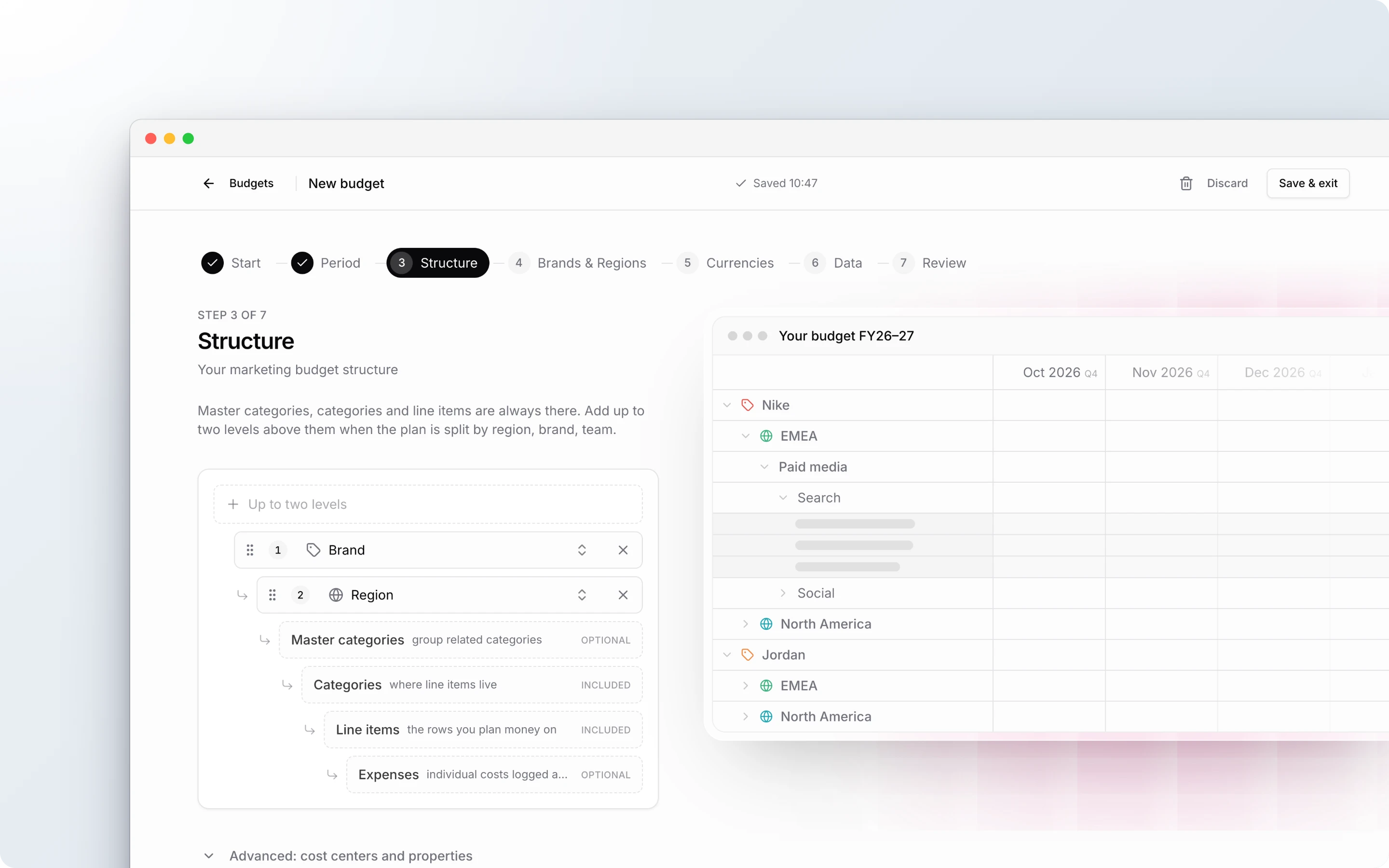The image size is (1389, 868).
Task: Click globe icon of EMEA under Jordan
Action: pos(766,686)
